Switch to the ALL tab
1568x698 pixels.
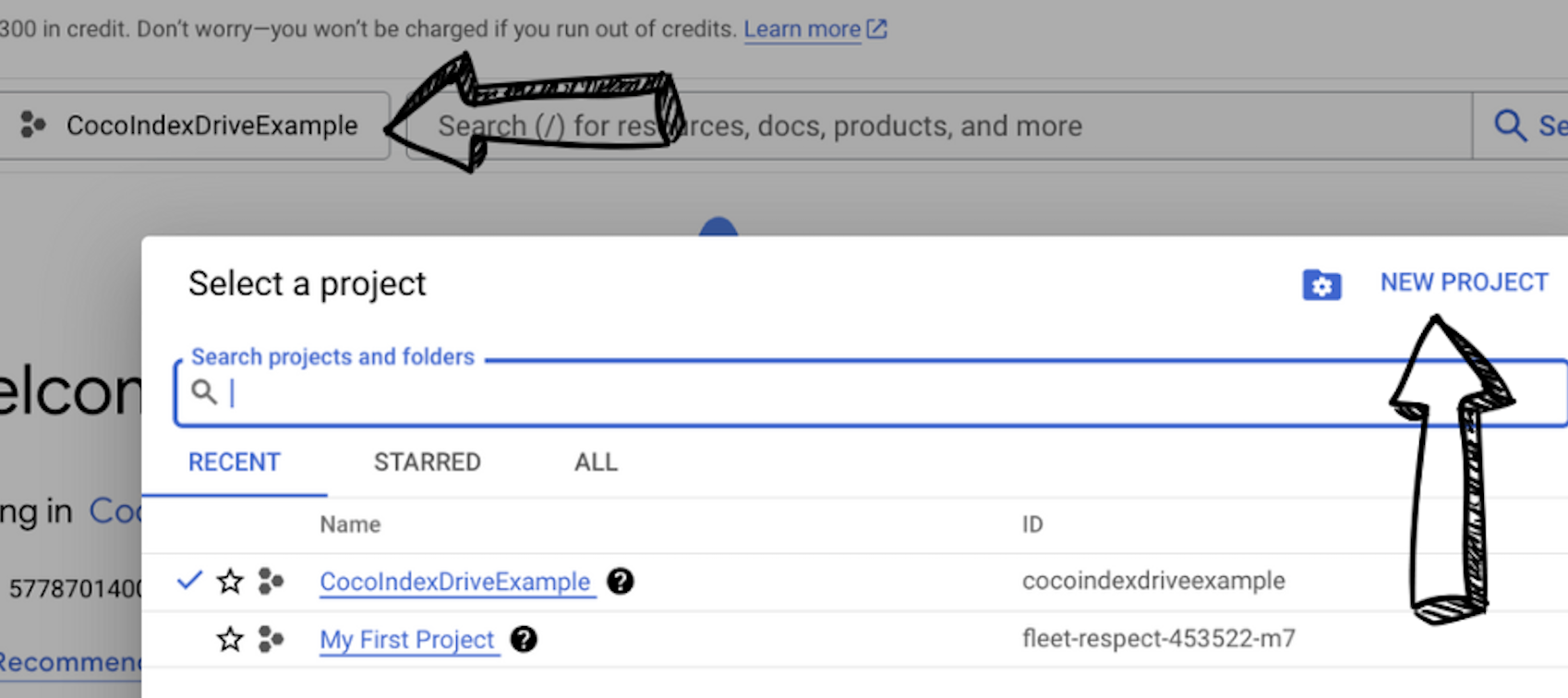point(595,462)
